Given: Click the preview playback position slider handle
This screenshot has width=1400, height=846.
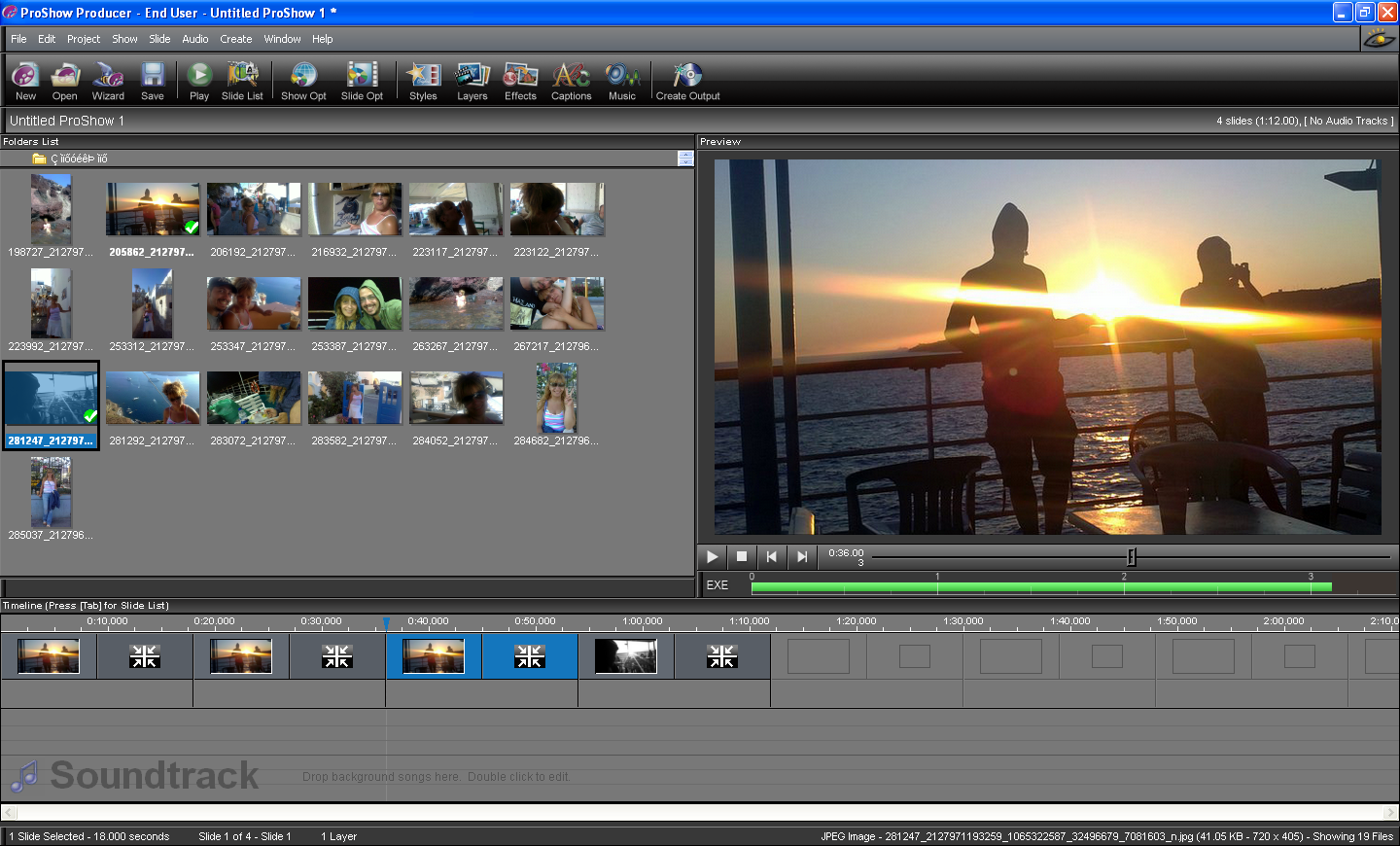Looking at the screenshot, I should [1131, 556].
